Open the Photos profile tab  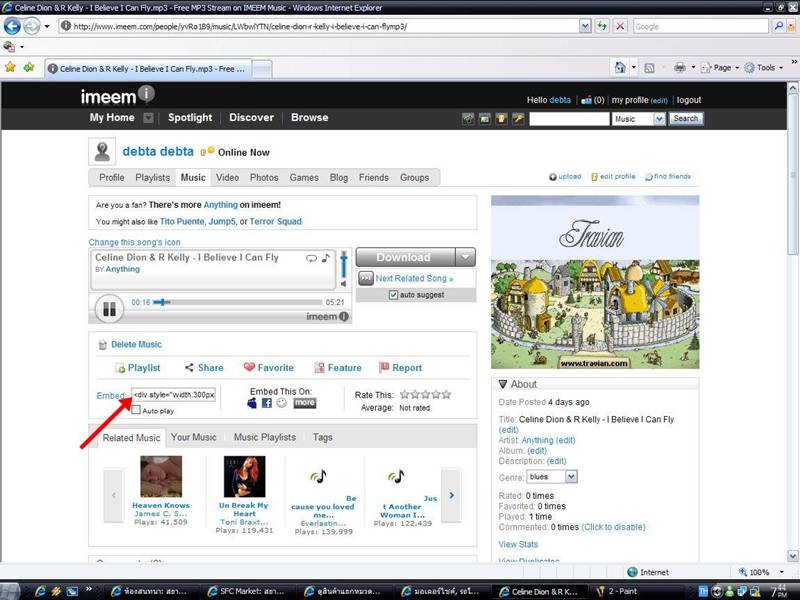click(264, 178)
